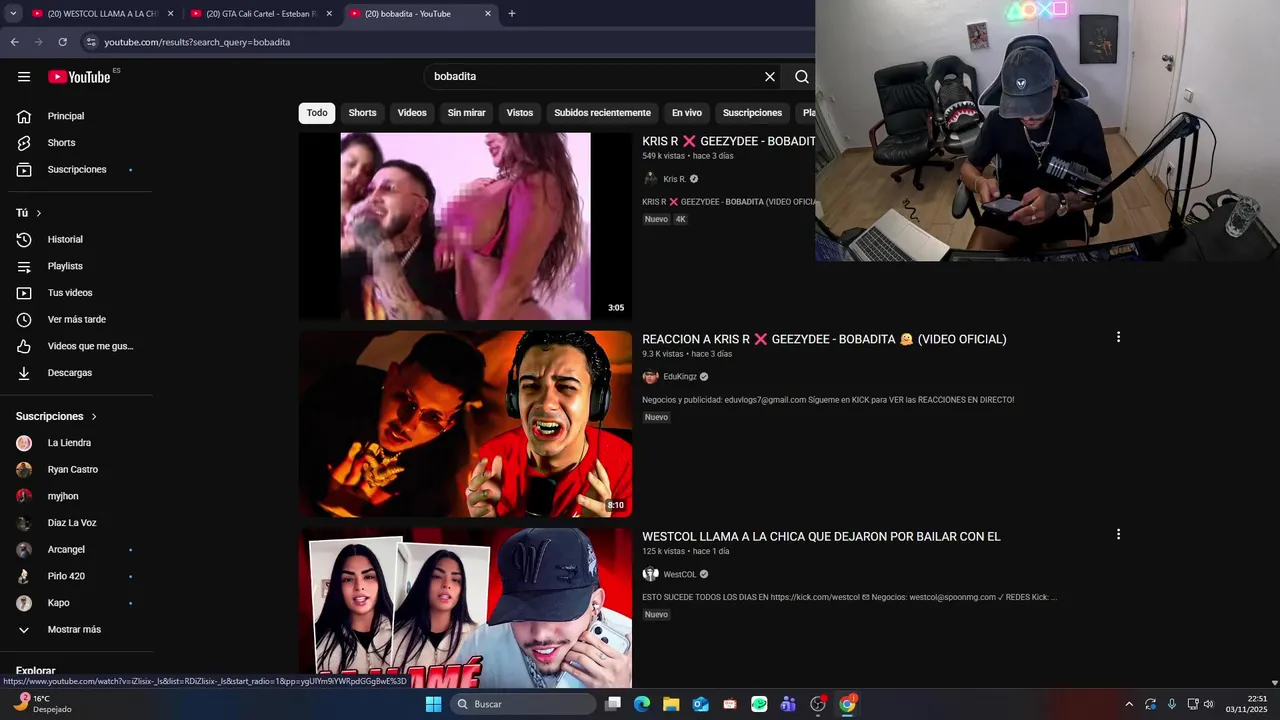Open new browser tab with plus button
This screenshot has width=1280, height=720.
pos(512,14)
